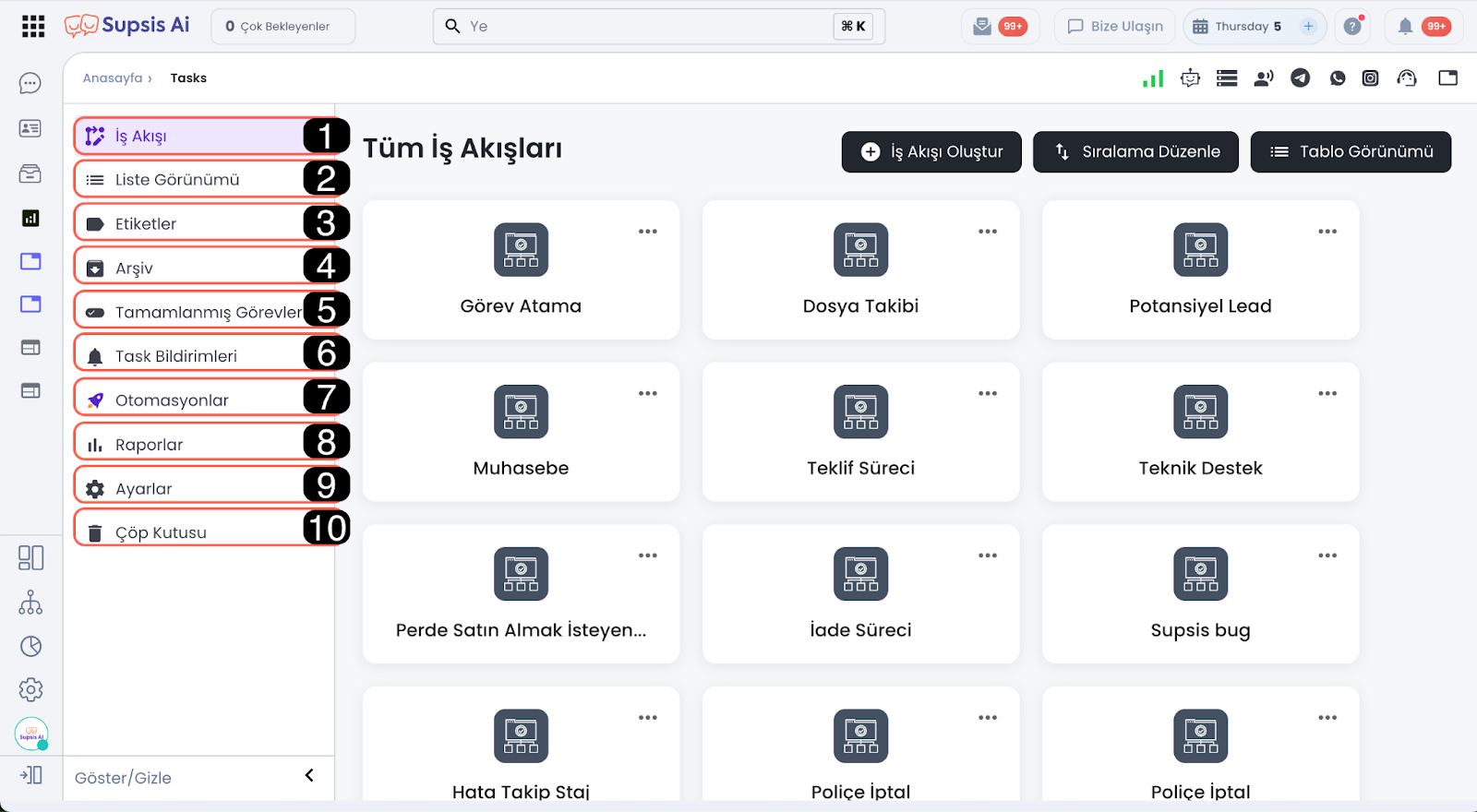Click the Instagram channel icon

coord(1371,78)
